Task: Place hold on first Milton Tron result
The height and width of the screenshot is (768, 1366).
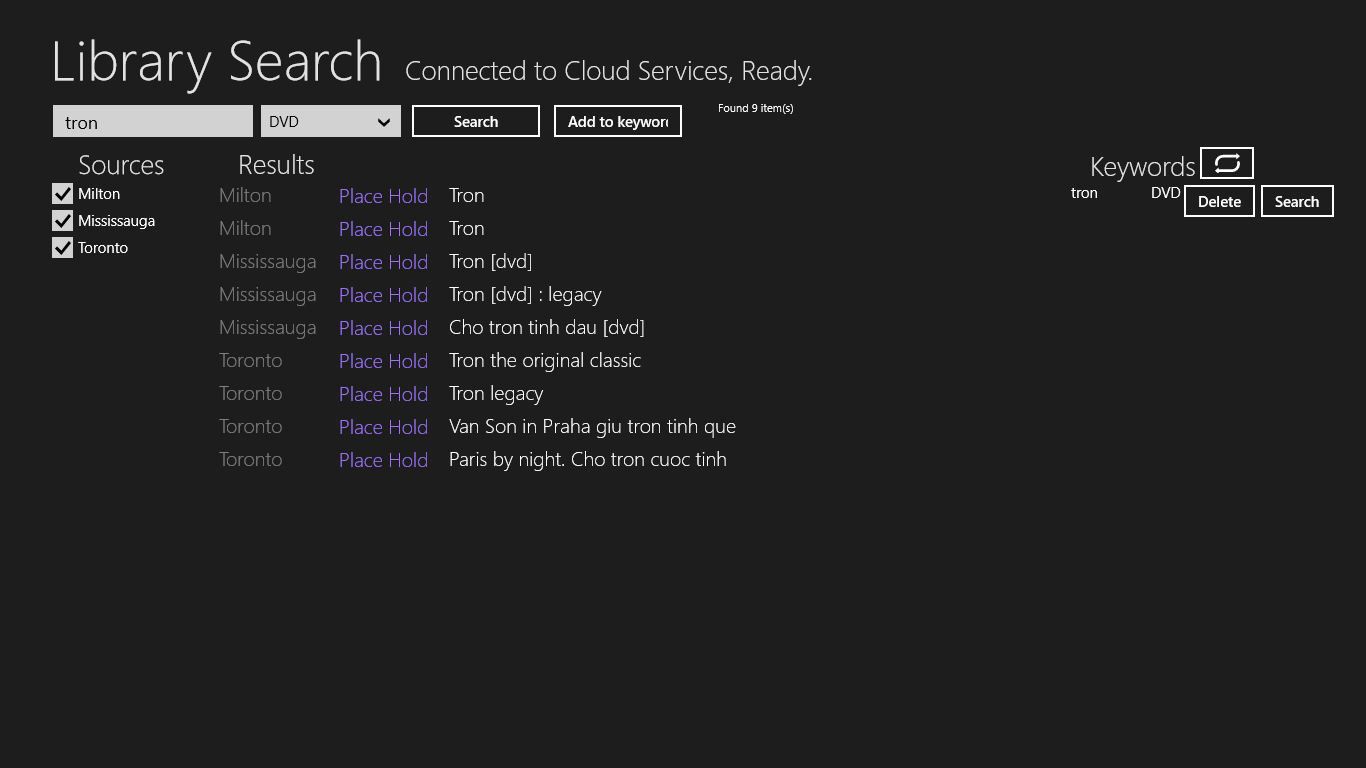Action: click(x=383, y=196)
